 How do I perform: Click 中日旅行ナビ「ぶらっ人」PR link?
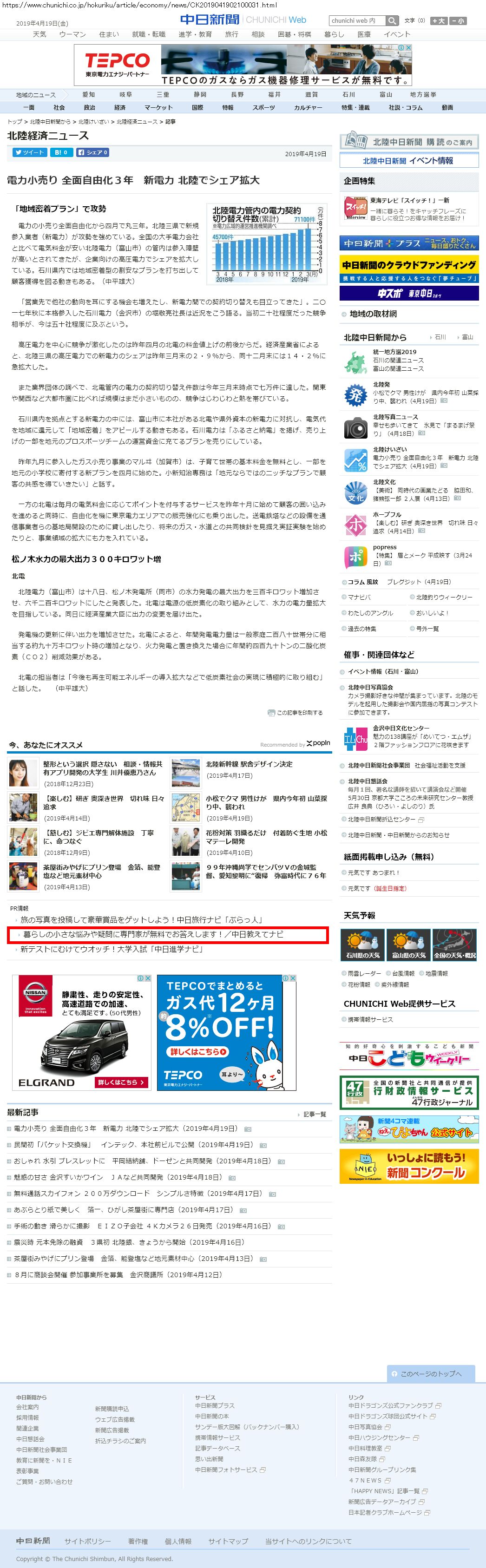(142, 920)
